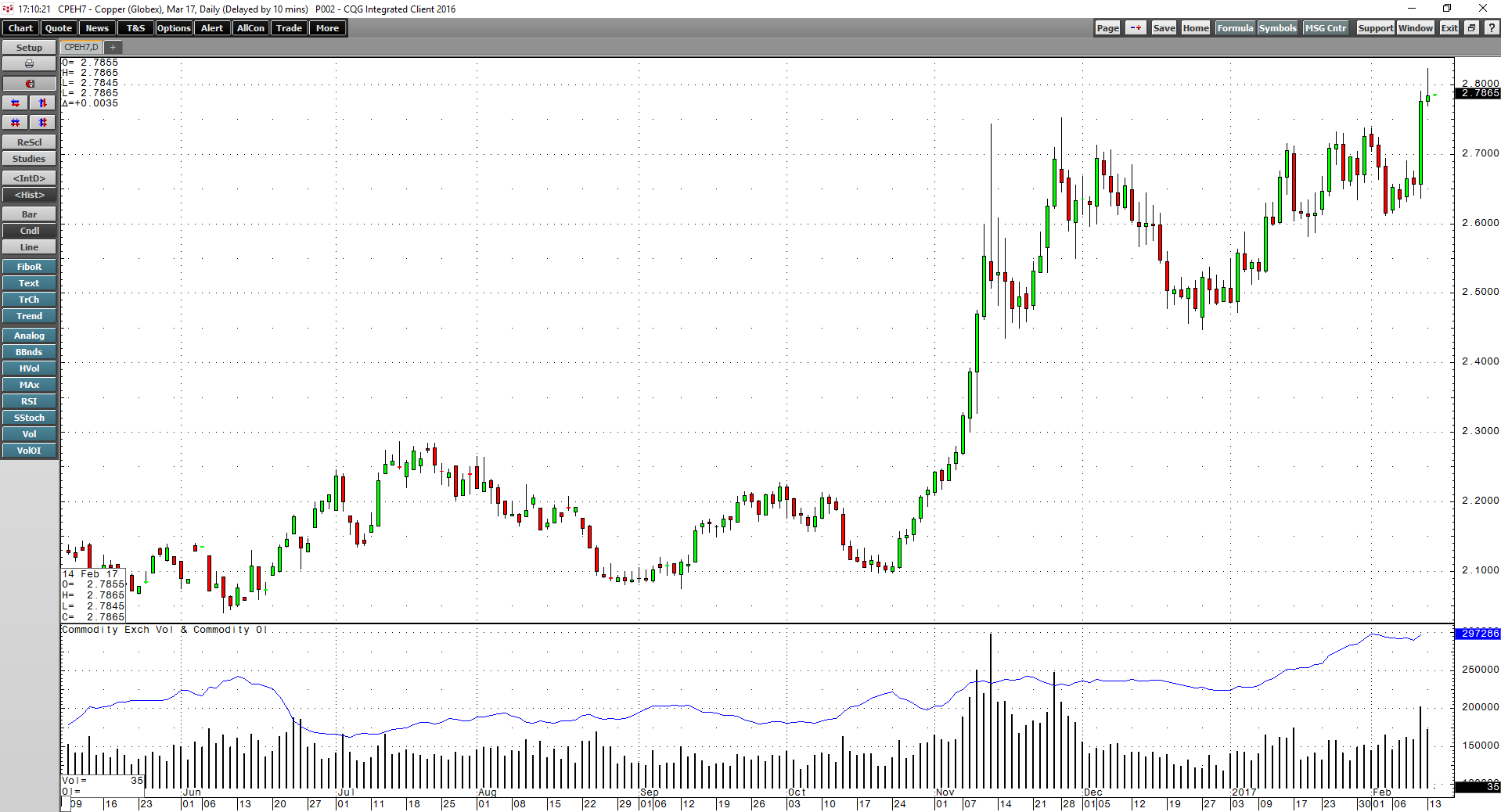Viewport: 1501px width, 812px height.
Task: Click the '14 Feb 17' date readout
Action: pos(90,574)
